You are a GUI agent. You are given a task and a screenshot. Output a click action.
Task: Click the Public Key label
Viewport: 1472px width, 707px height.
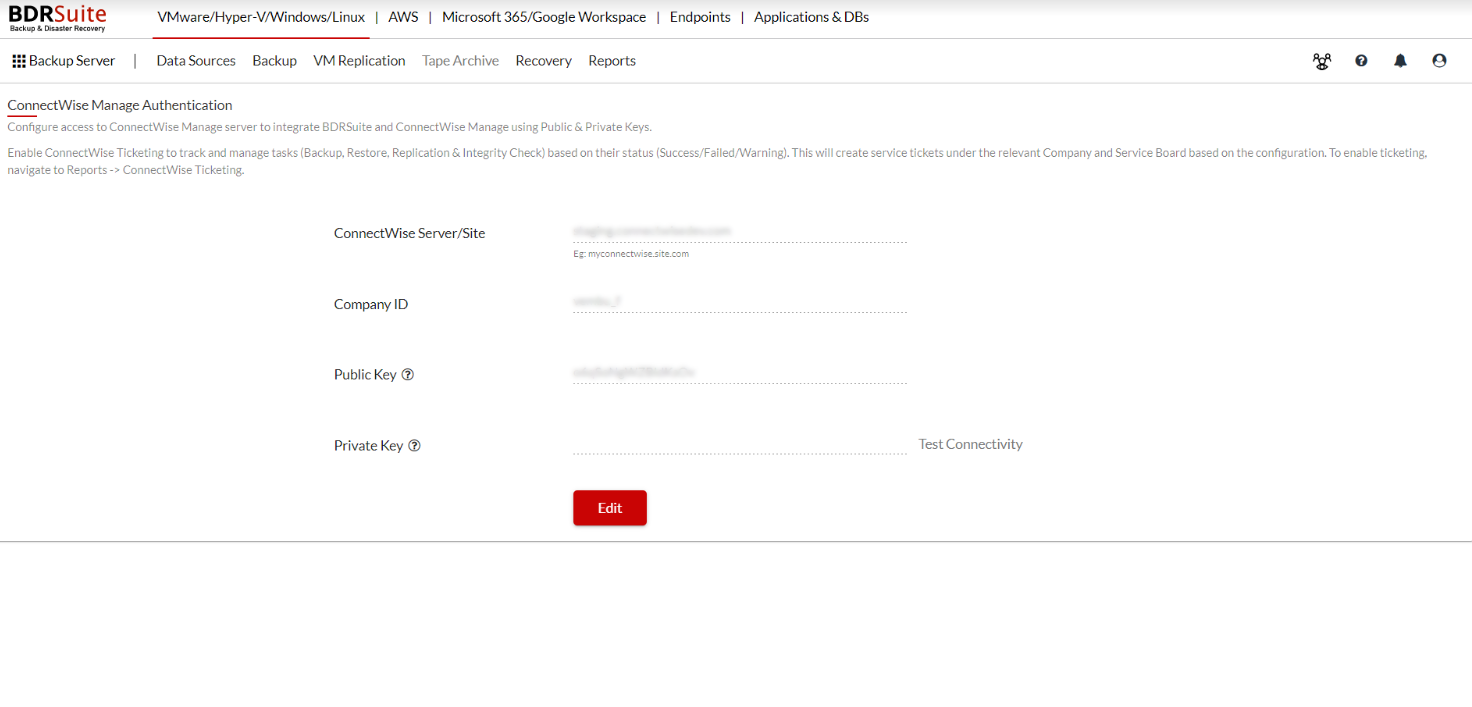pyautogui.click(x=365, y=375)
